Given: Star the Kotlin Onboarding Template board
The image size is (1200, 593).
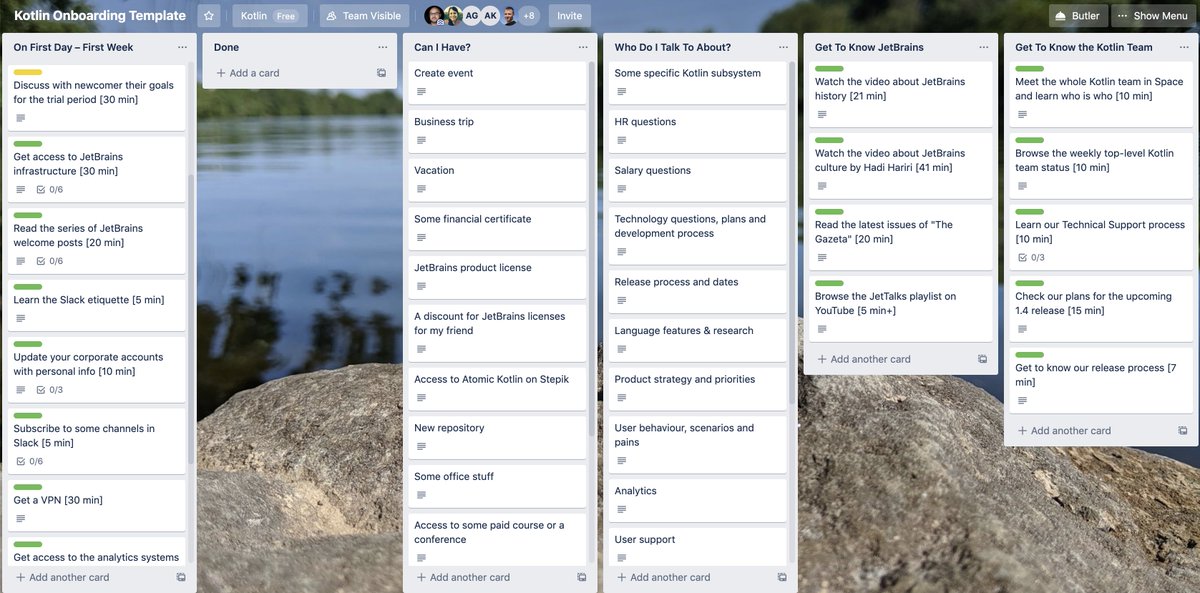Looking at the screenshot, I should point(209,16).
